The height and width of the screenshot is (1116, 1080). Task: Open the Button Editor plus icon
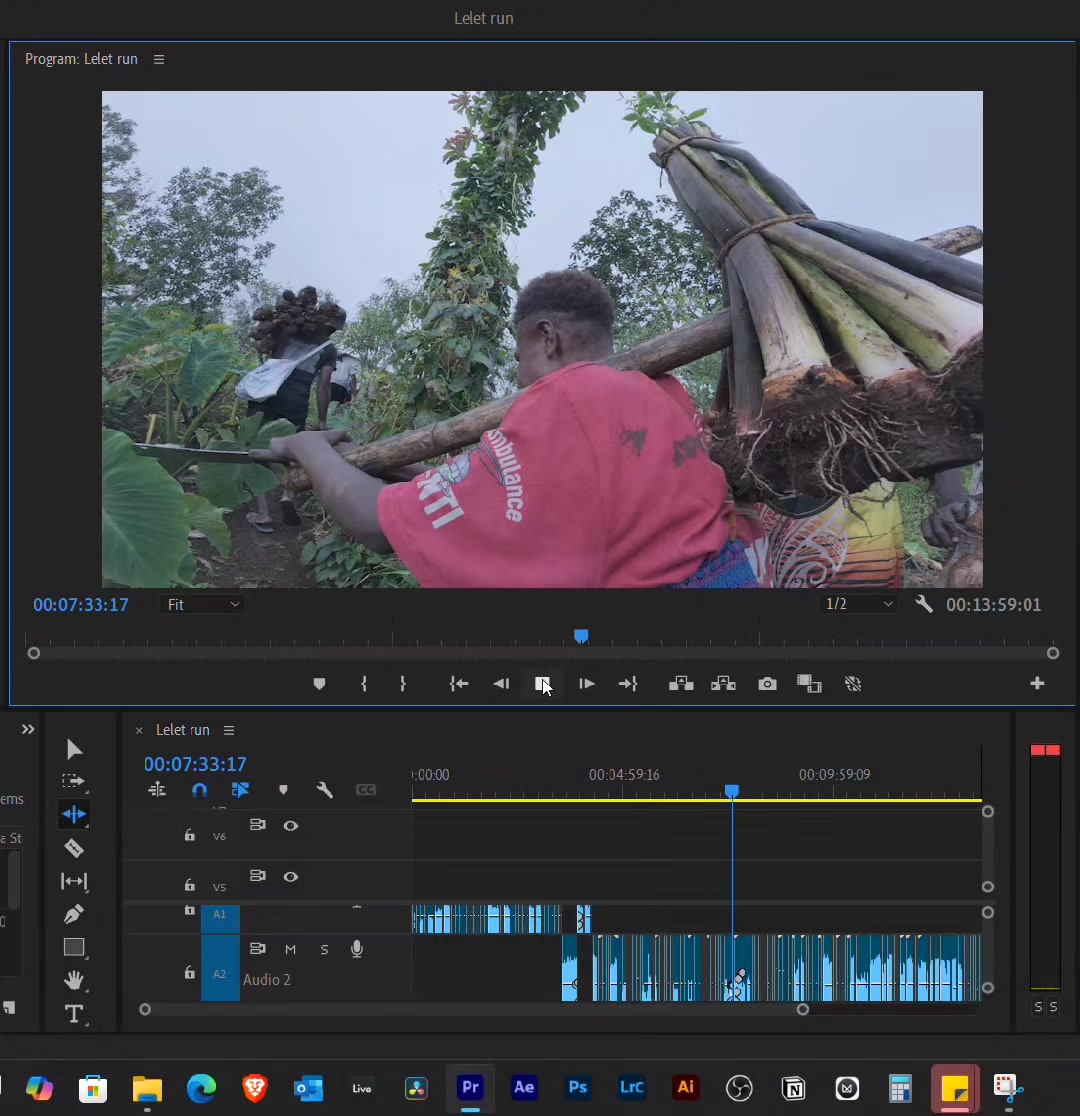tap(1037, 683)
